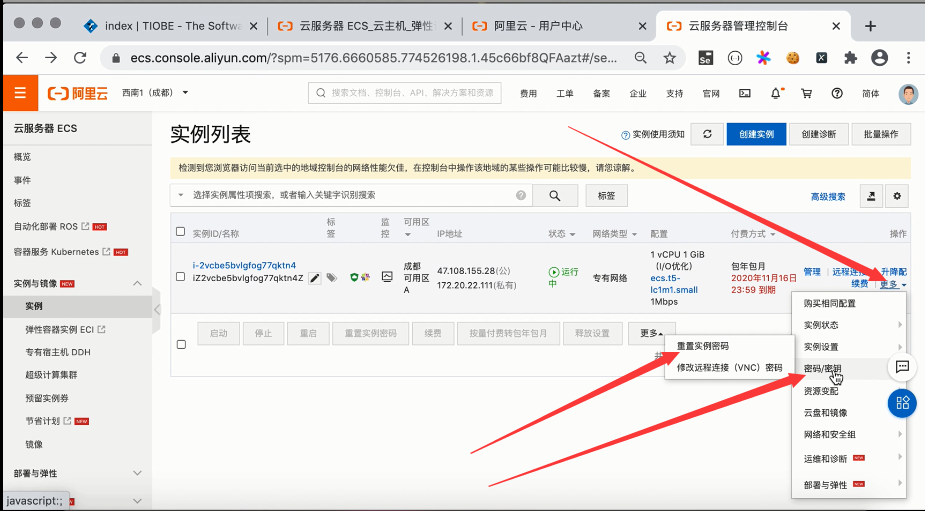Screen dimensions: 925x511
Task: Collapse the 实例与镜像 sidebar section
Action: (137, 283)
